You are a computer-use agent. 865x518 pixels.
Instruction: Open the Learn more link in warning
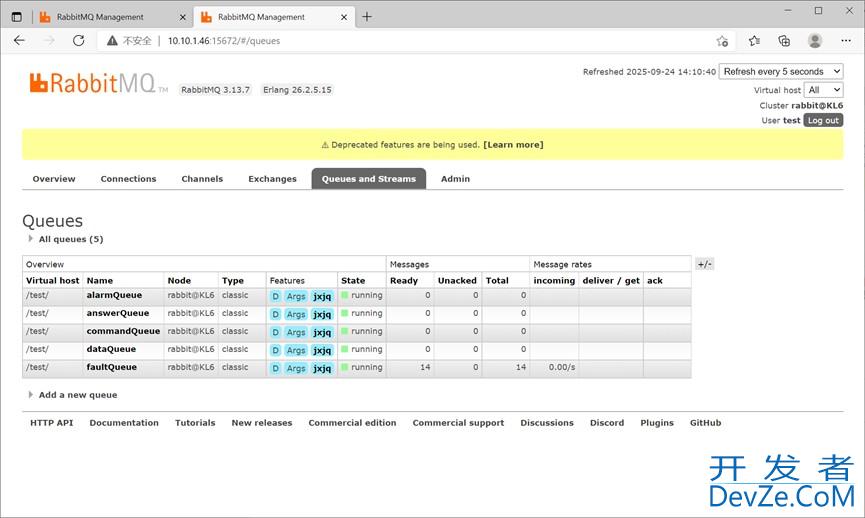(513, 145)
